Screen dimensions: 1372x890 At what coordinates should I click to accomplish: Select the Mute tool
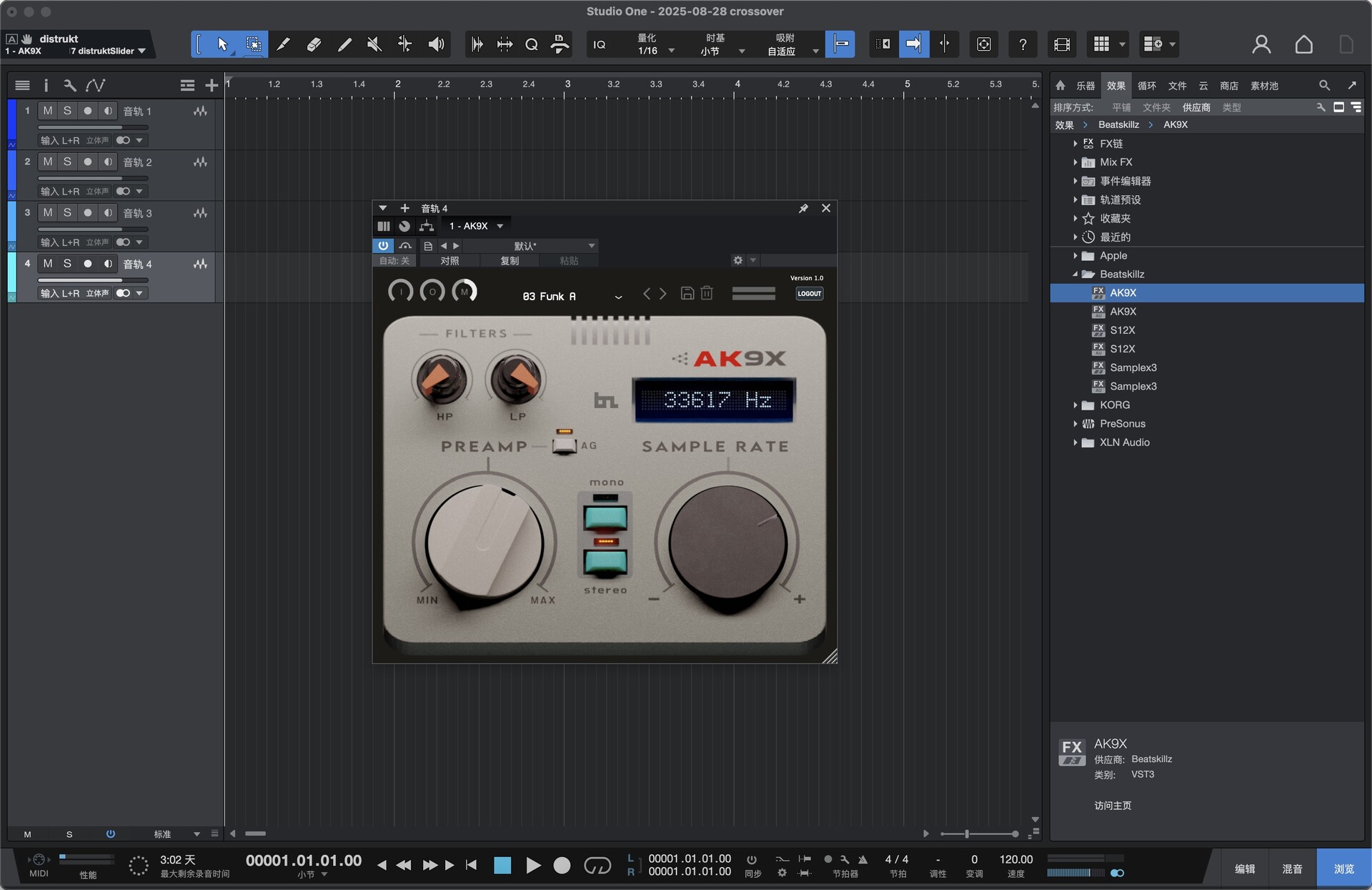tap(374, 44)
